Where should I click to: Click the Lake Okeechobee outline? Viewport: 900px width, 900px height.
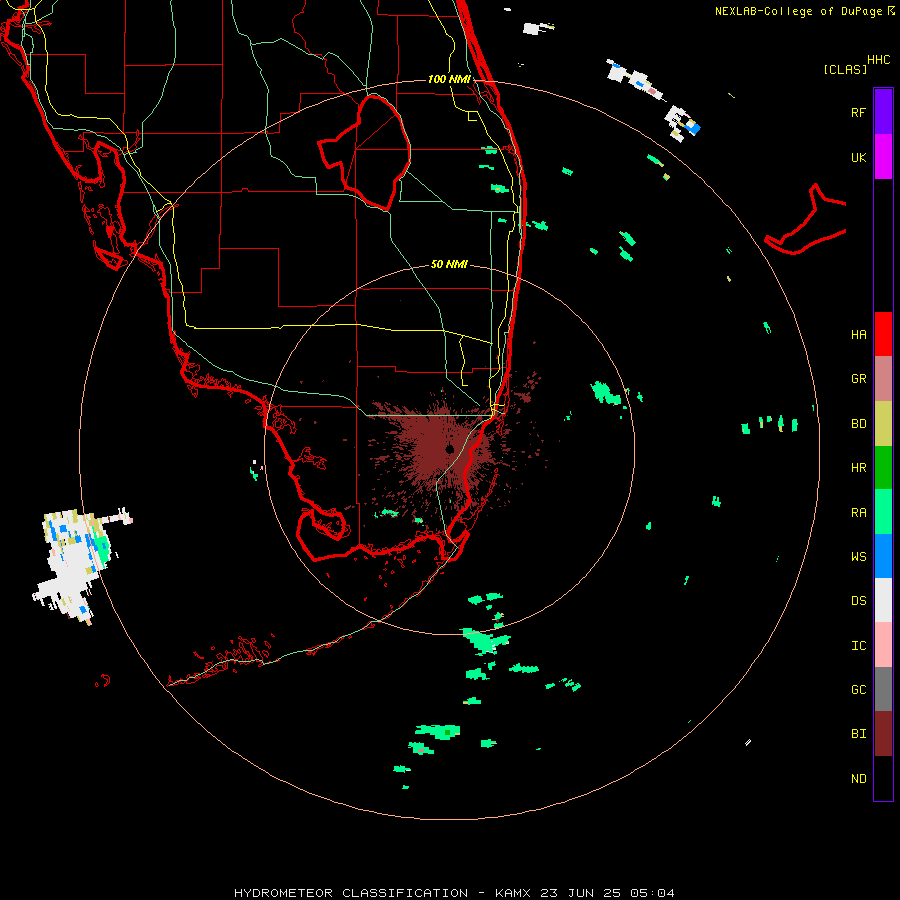364,152
